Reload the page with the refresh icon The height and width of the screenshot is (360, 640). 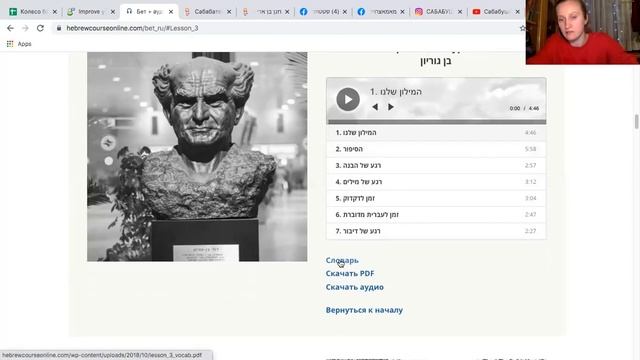point(40,28)
